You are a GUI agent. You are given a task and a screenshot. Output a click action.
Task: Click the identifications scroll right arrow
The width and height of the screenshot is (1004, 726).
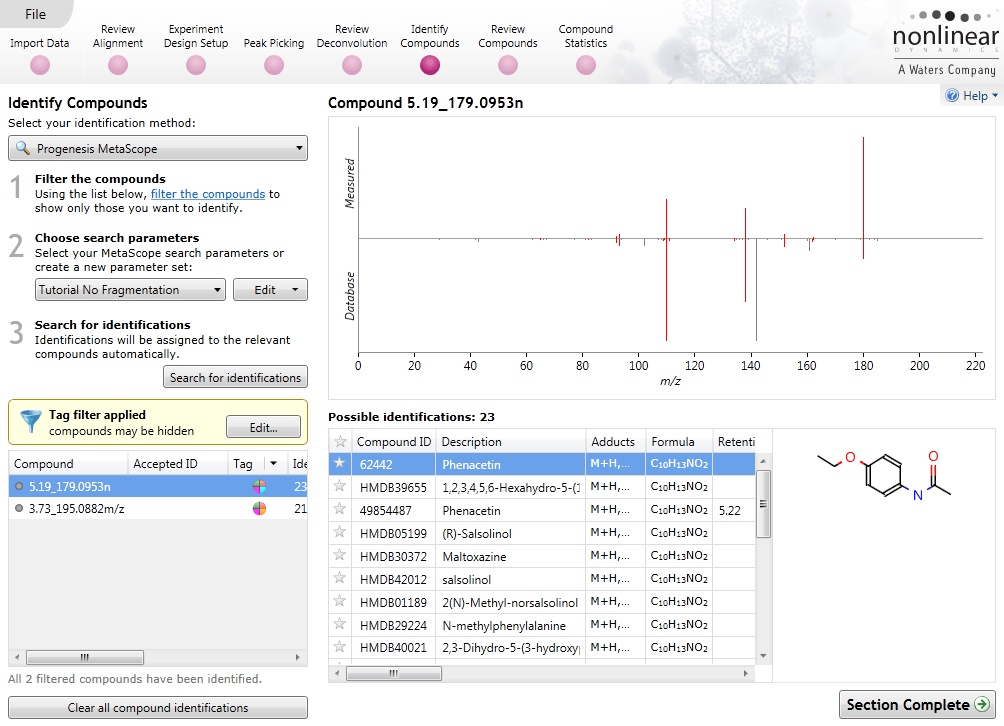745,673
